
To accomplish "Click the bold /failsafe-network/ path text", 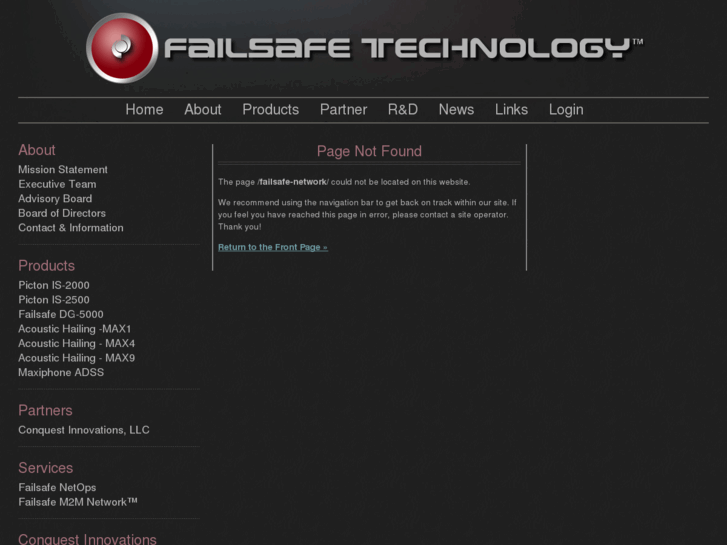I will click(x=293, y=182).
